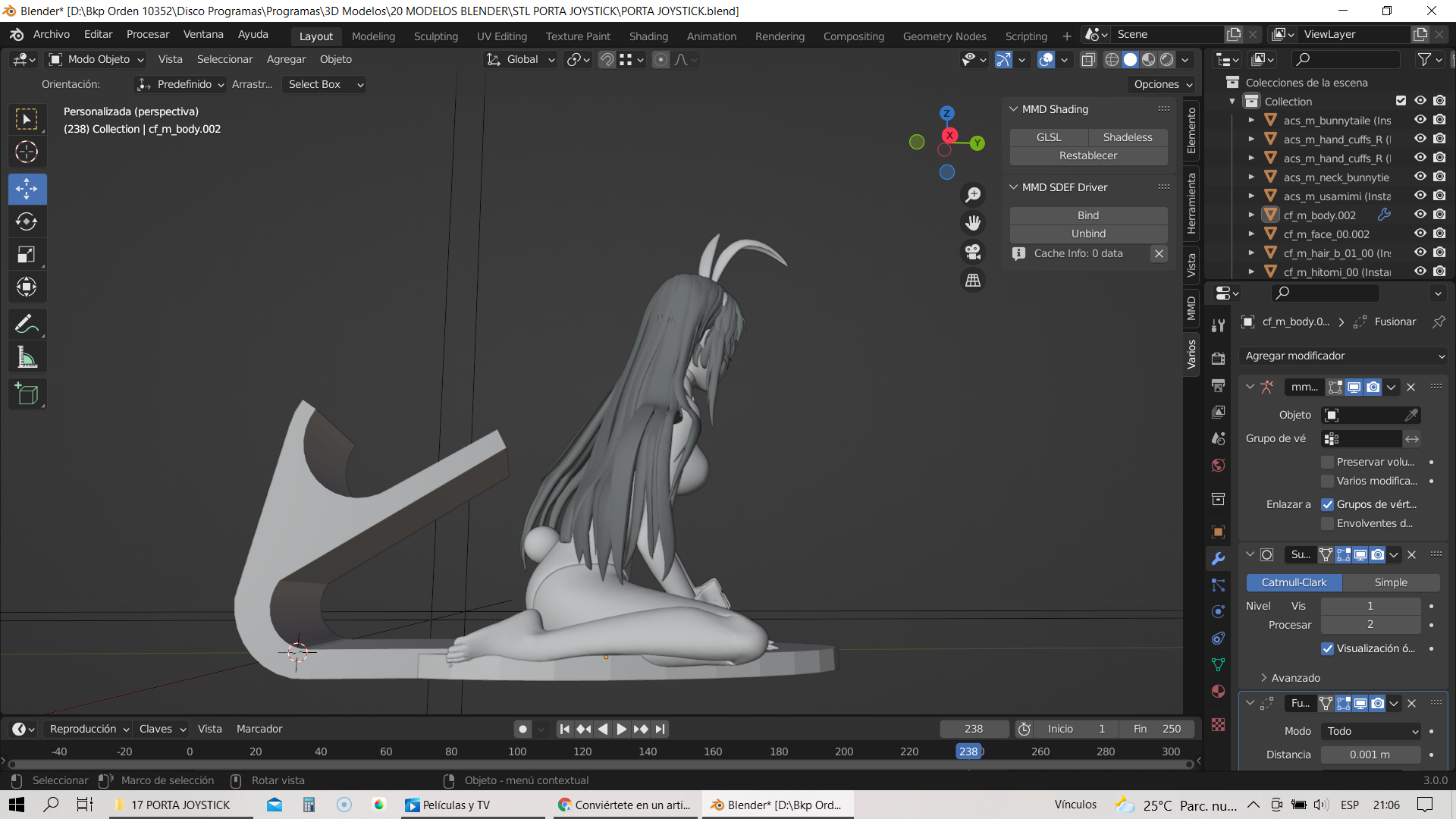Uncheck Grupos de vértices checkbox
The image size is (1456, 819).
1327,504
